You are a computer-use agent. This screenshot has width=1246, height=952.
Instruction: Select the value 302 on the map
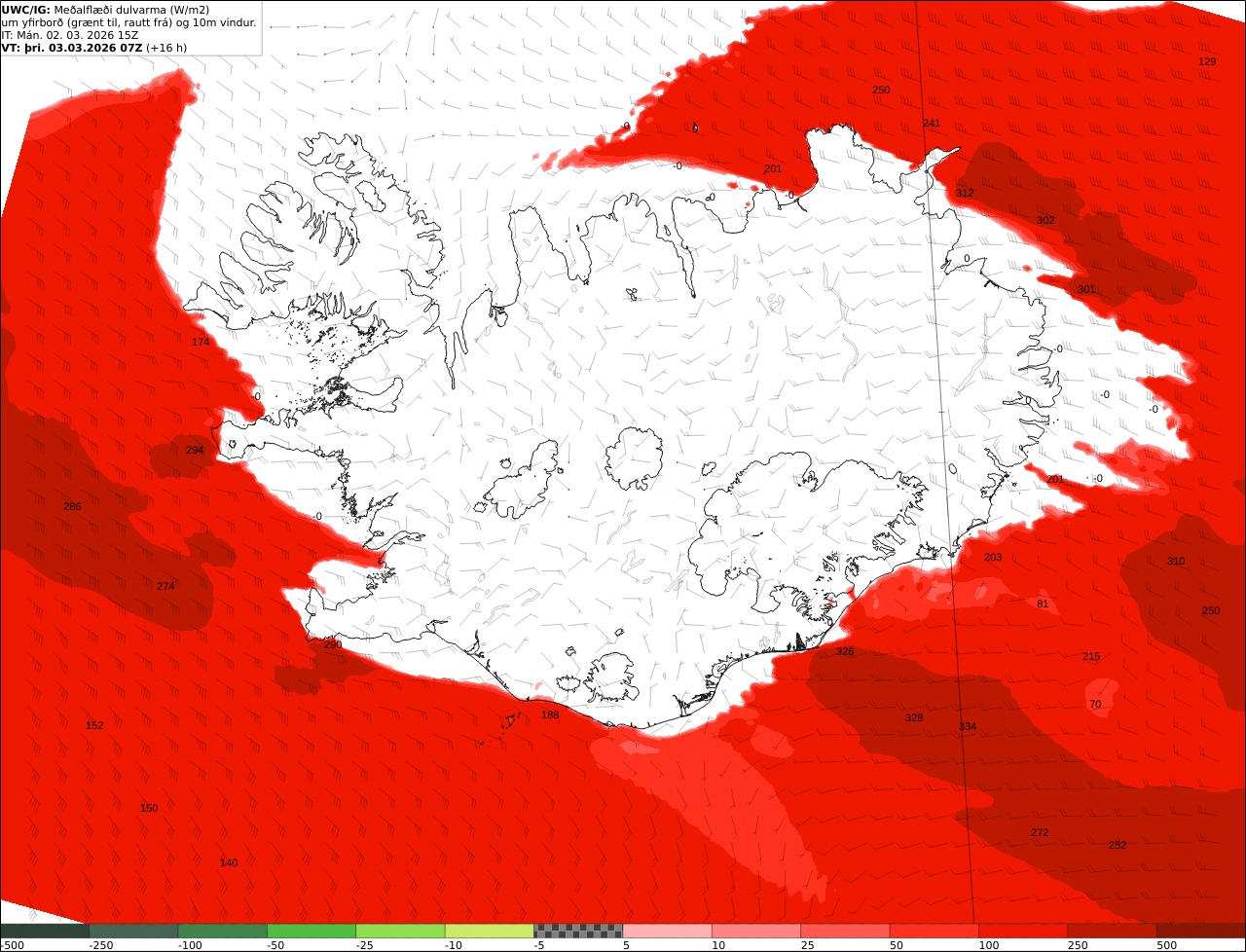click(x=1045, y=220)
